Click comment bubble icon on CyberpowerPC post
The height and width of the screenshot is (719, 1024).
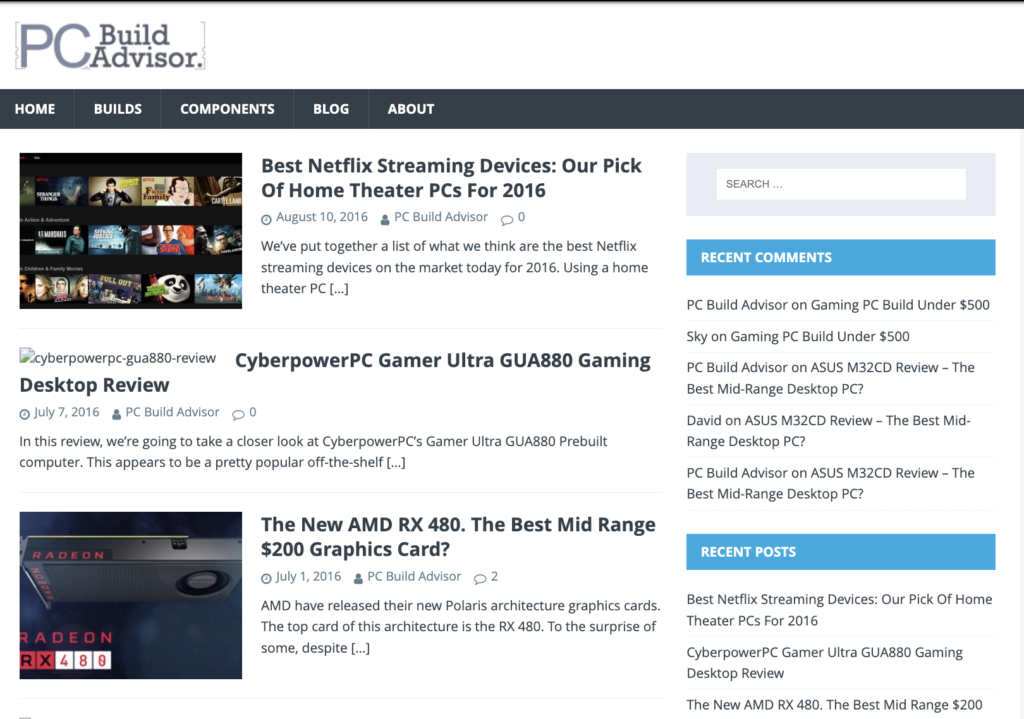[238, 413]
